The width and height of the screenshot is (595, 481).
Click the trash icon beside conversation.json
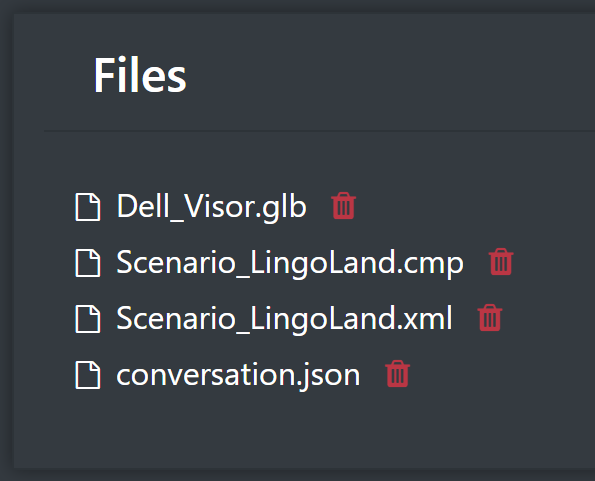397,374
